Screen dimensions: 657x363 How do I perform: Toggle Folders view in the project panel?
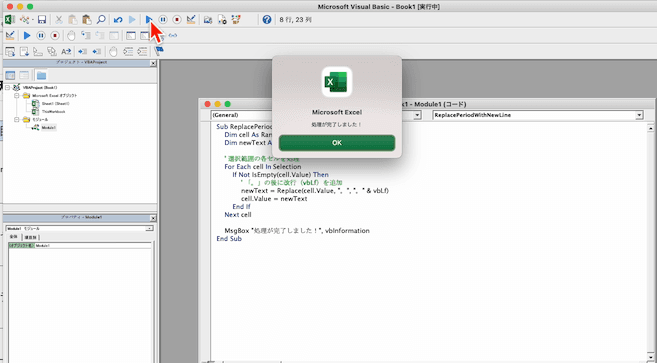(41, 75)
